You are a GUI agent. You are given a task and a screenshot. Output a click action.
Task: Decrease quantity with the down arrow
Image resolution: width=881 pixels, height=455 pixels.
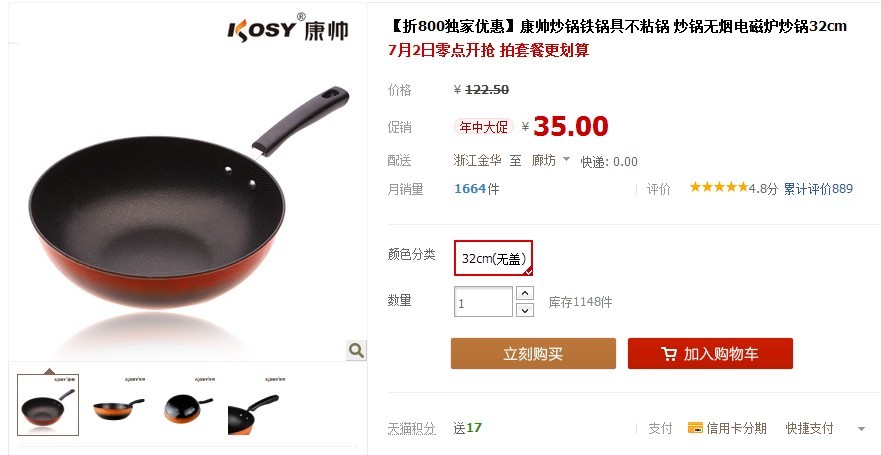pyautogui.click(x=525, y=310)
